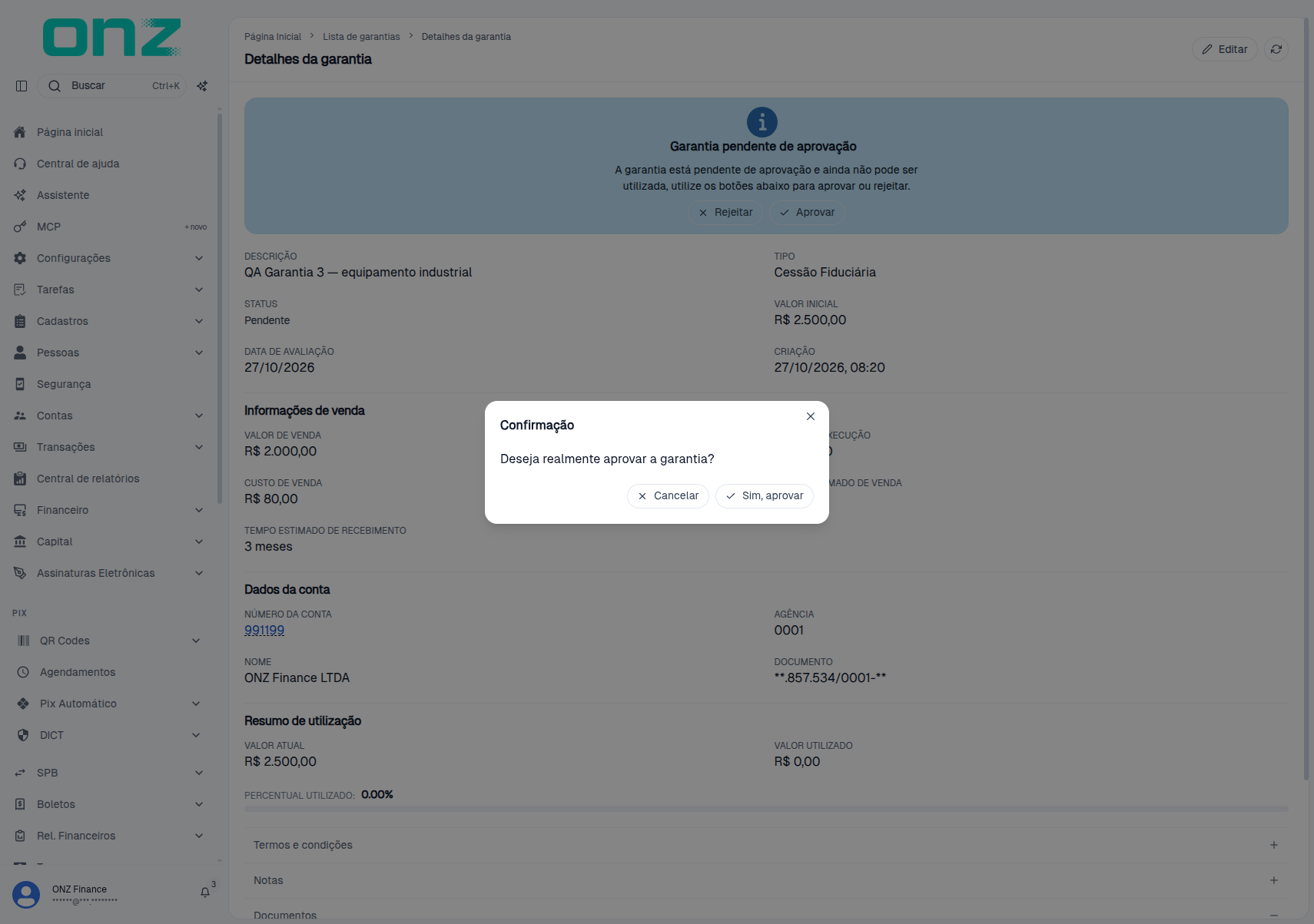Open the notifications bell icon
Screen dimensions: 1314x924
pyautogui.click(x=205, y=892)
